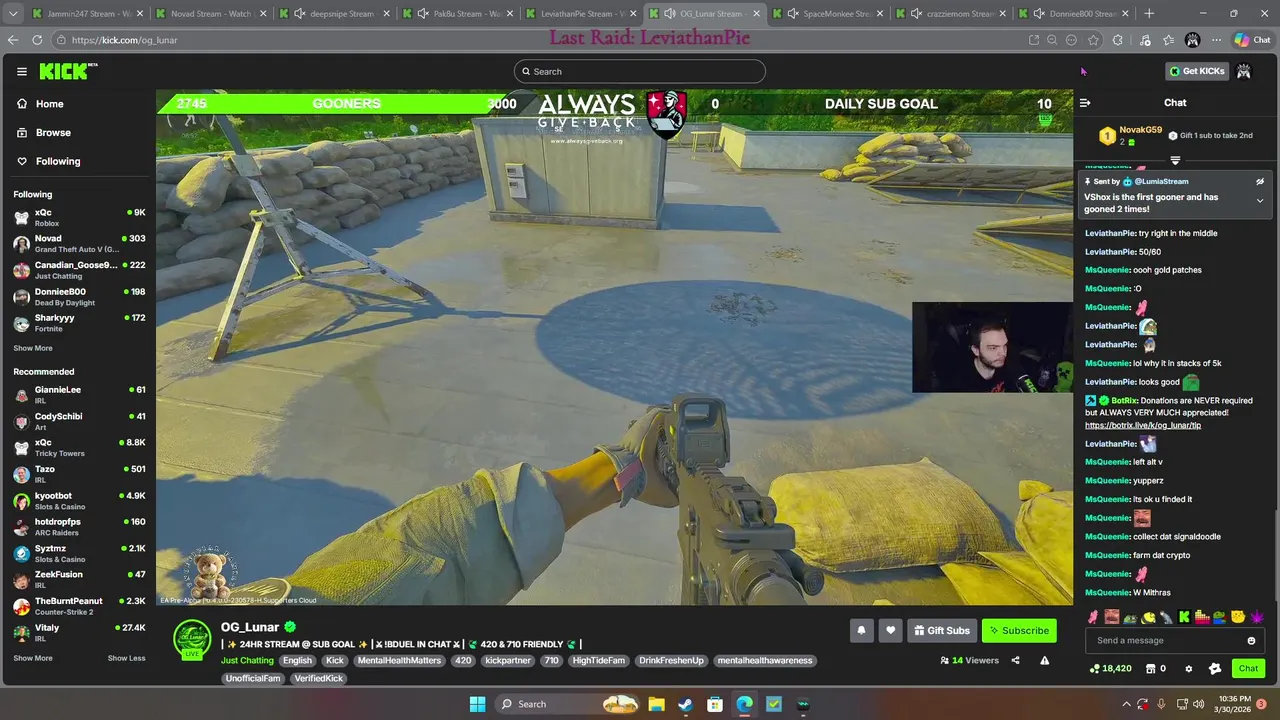Screen dimensions: 1280x720
Task: Open the chat identity badge icon
Action: tap(1215, 669)
